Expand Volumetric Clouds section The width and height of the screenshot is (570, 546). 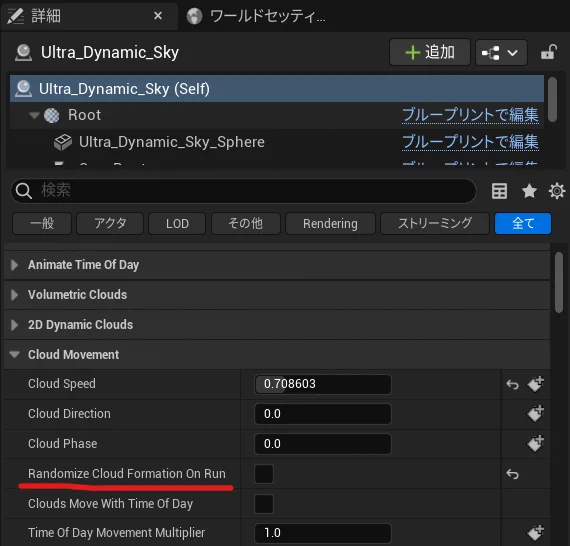point(15,295)
